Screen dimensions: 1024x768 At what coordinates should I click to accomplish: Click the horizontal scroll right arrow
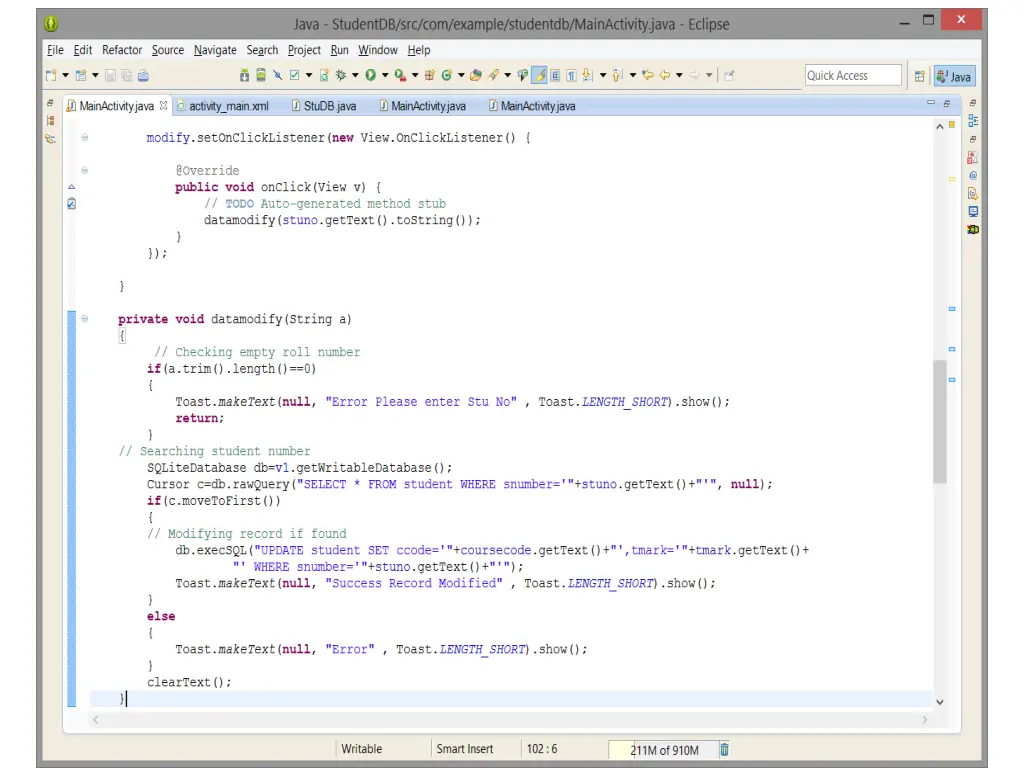925,720
